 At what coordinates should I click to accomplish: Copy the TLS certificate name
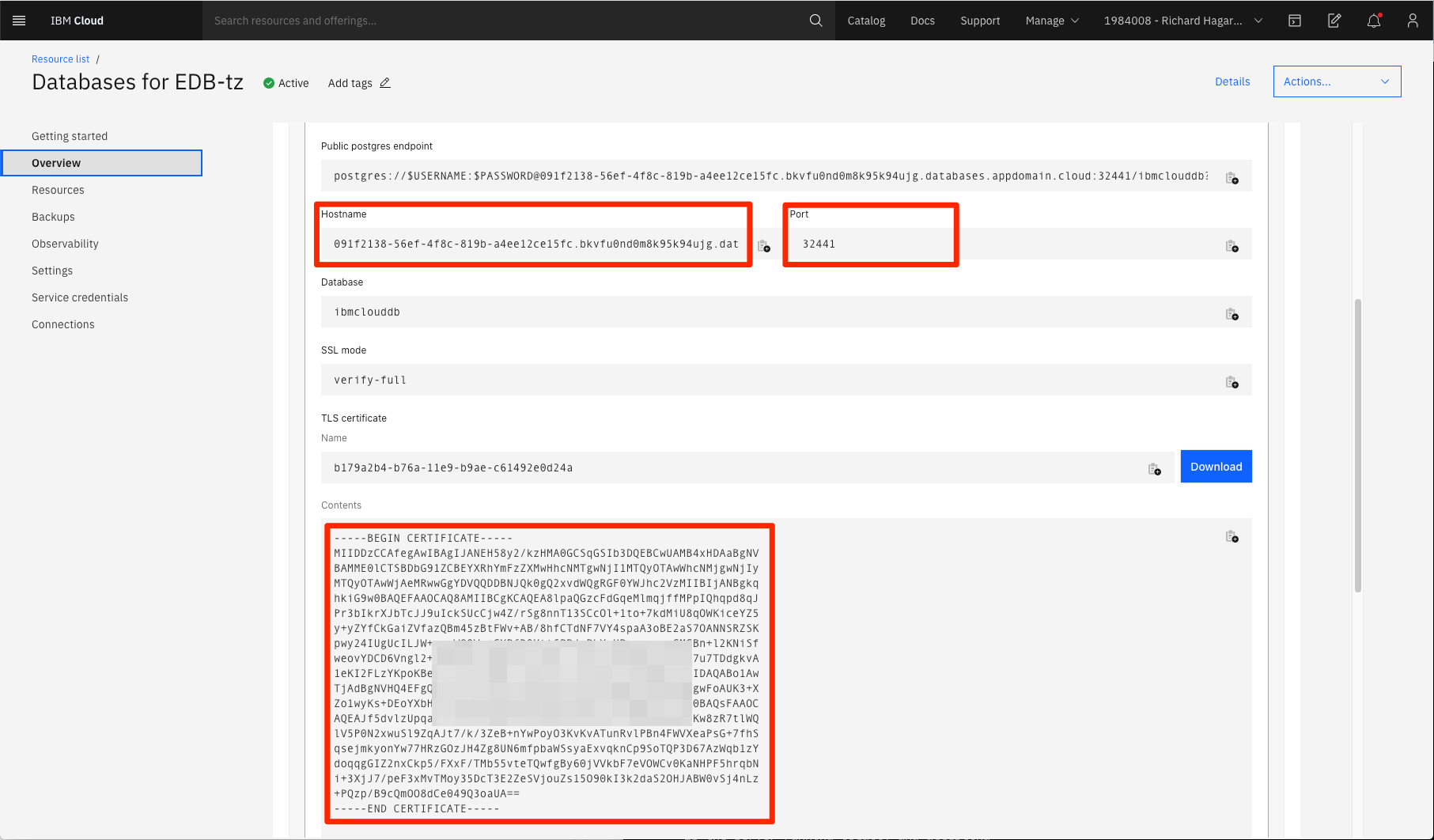[x=1155, y=469]
